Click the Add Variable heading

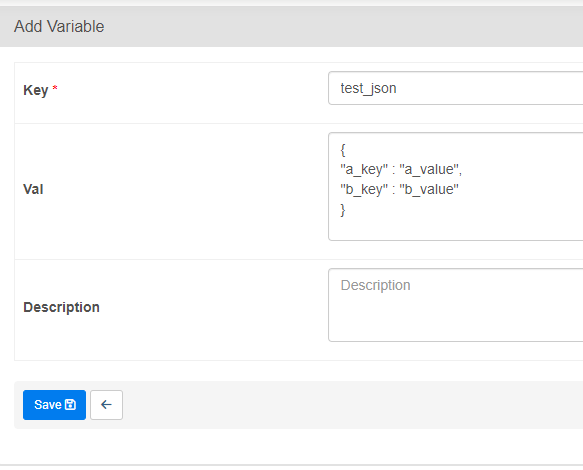(59, 26)
